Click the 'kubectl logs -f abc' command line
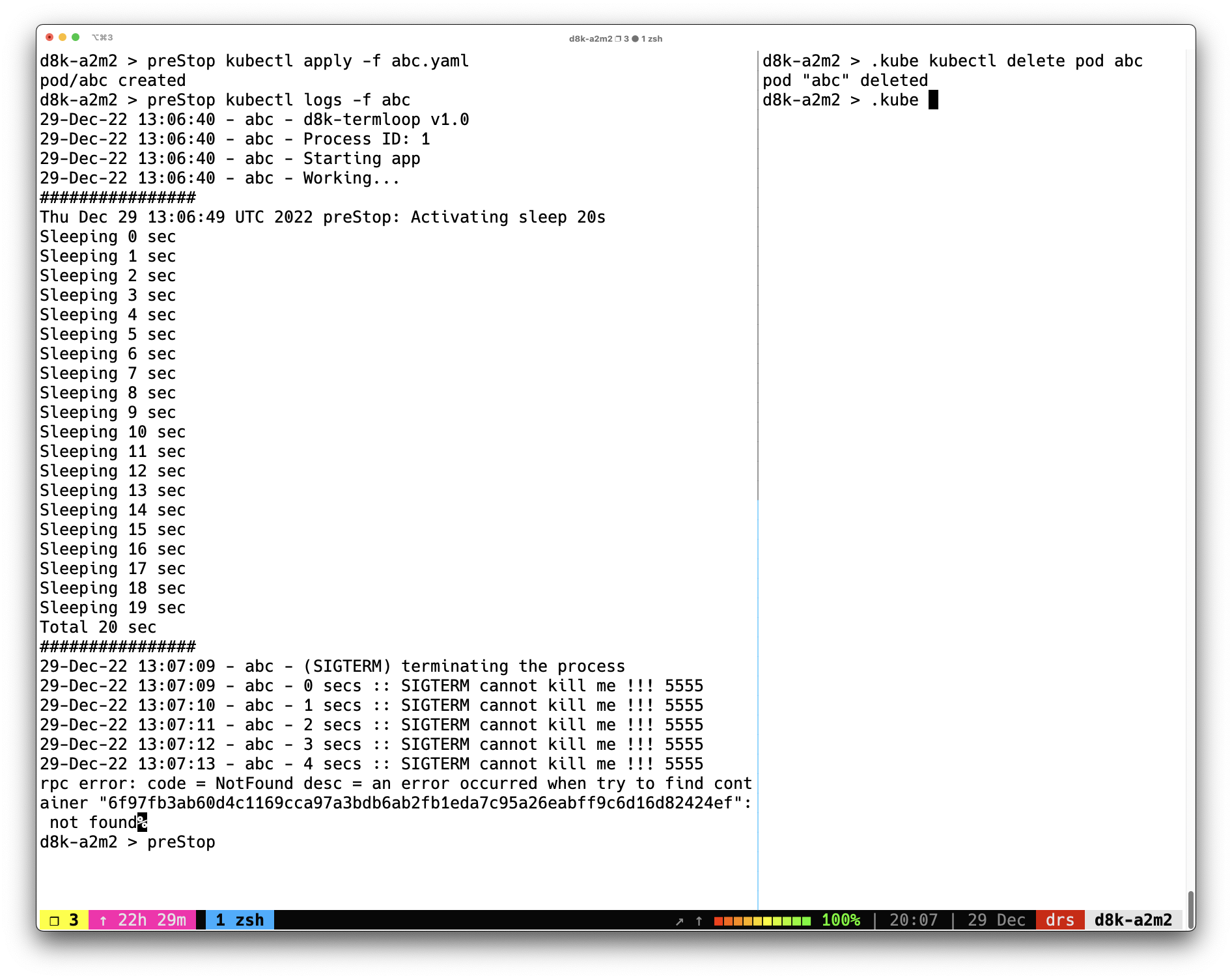 [x=318, y=100]
